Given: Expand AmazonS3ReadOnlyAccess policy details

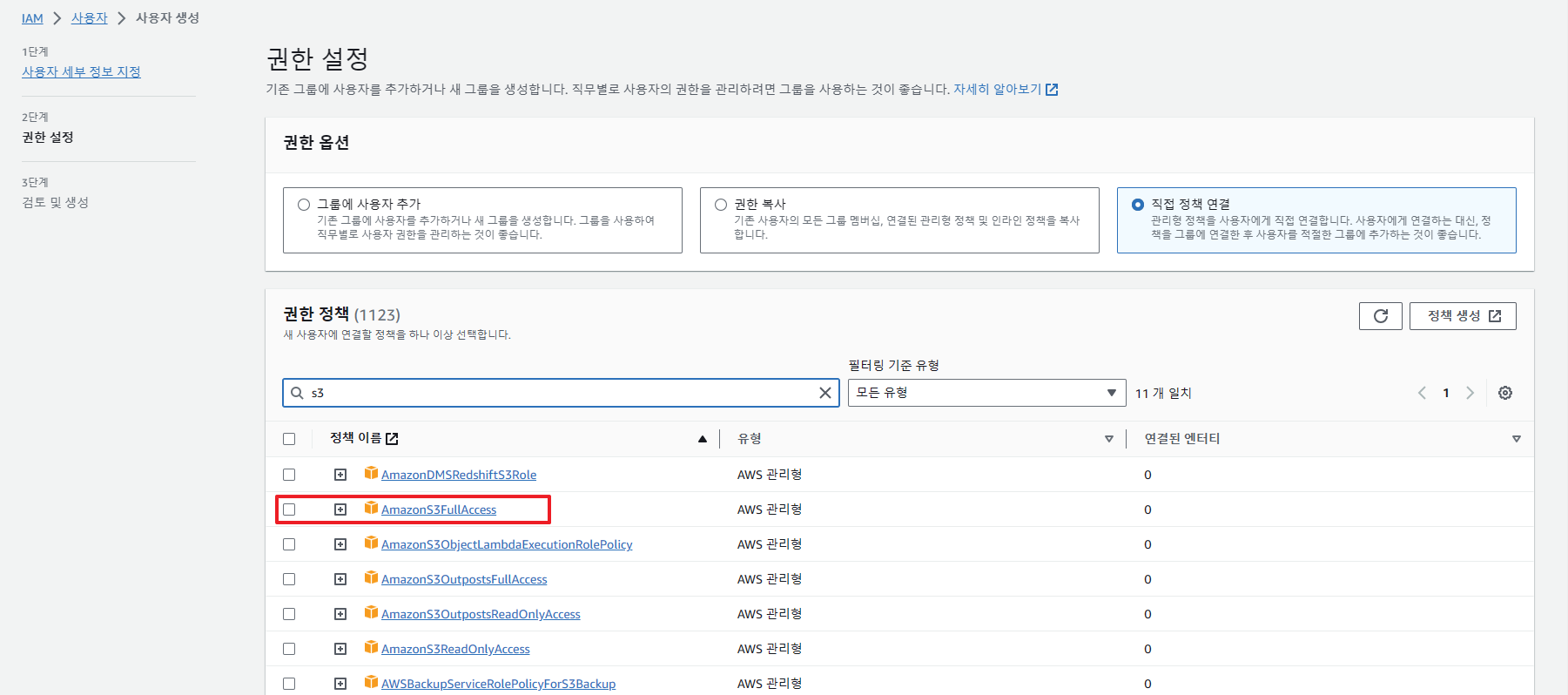Looking at the screenshot, I should coord(340,649).
